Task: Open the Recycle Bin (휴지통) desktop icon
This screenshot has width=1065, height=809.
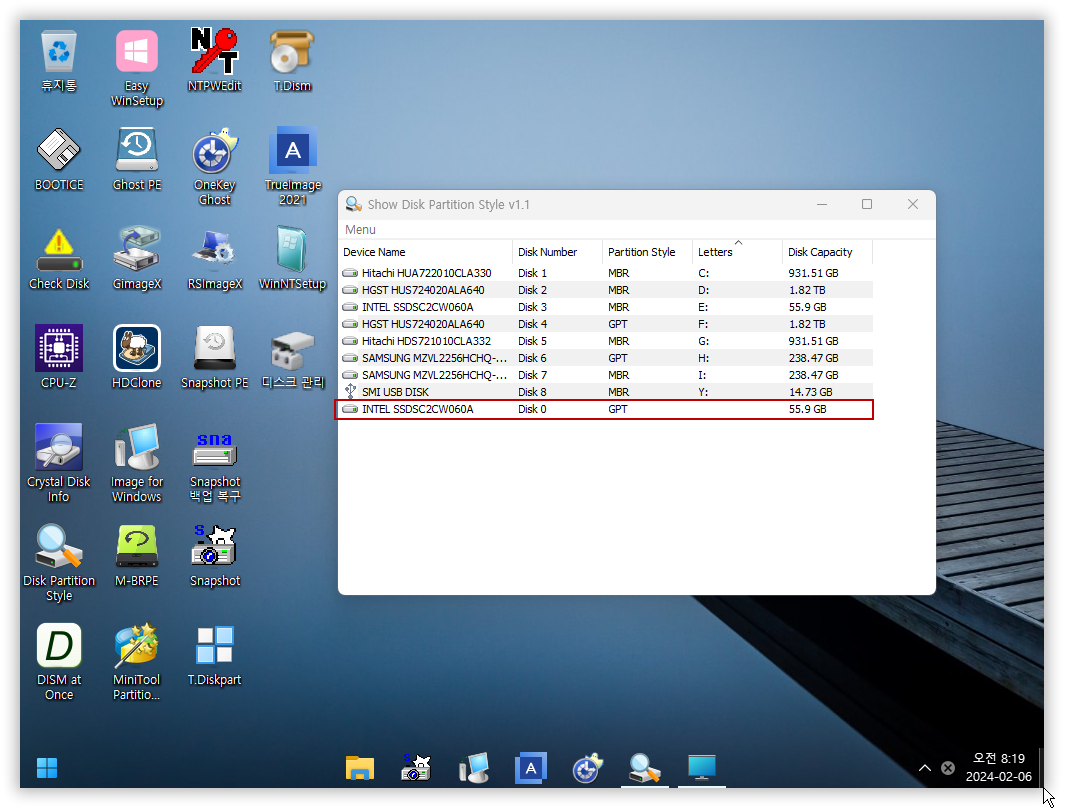Action: coord(59,61)
